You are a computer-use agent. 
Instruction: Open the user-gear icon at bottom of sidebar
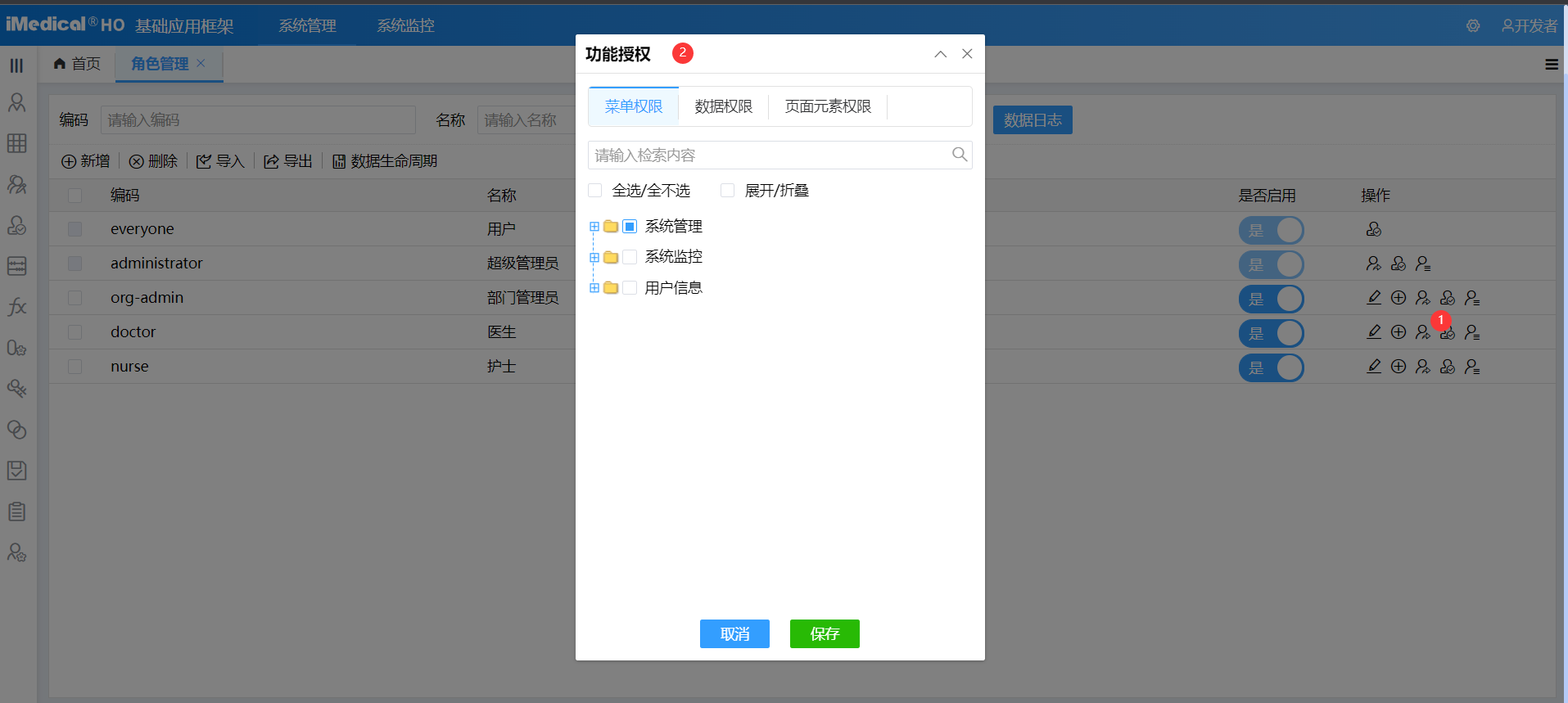[16, 552]
